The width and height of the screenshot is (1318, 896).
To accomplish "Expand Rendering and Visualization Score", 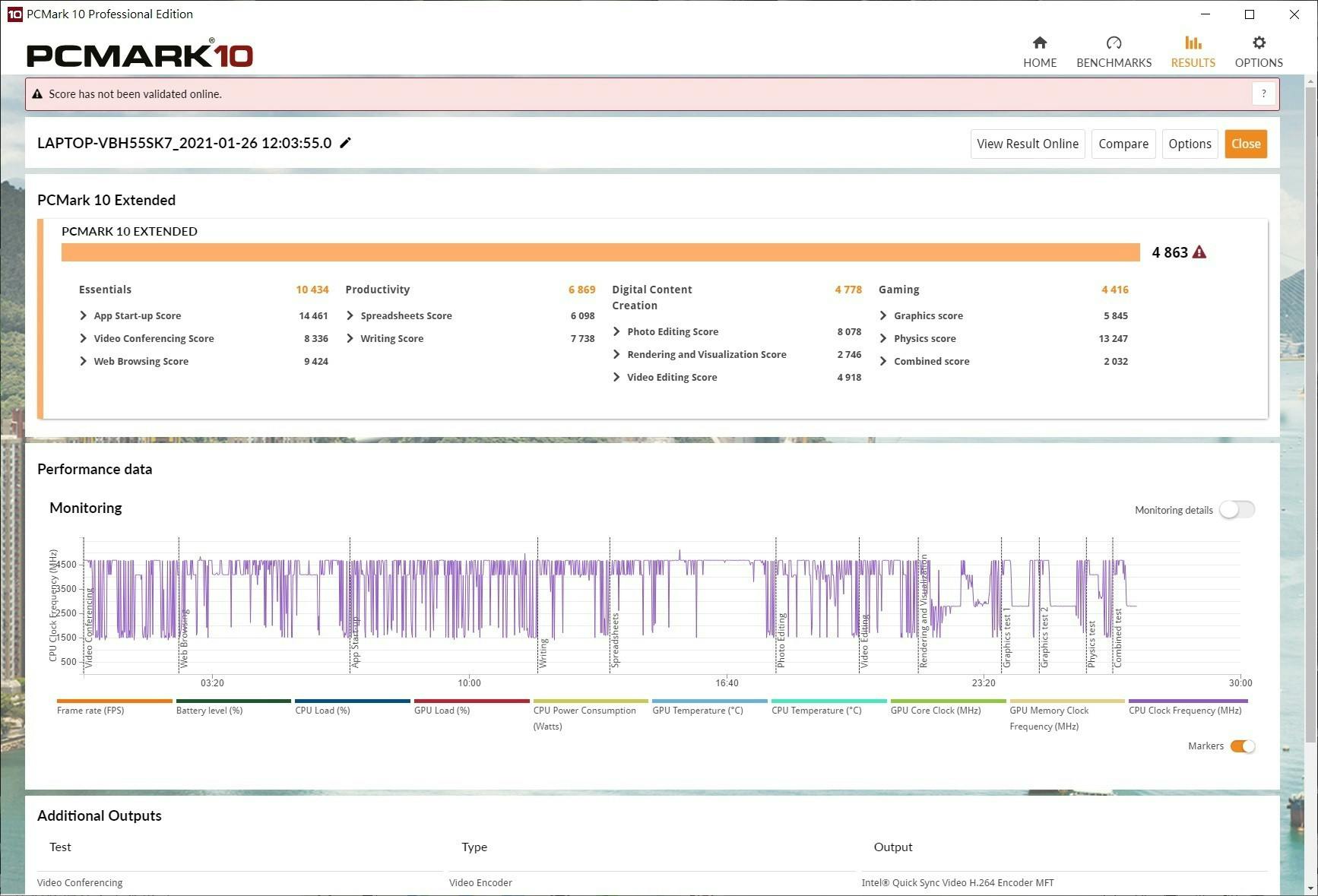I will (x=616, y=354).
